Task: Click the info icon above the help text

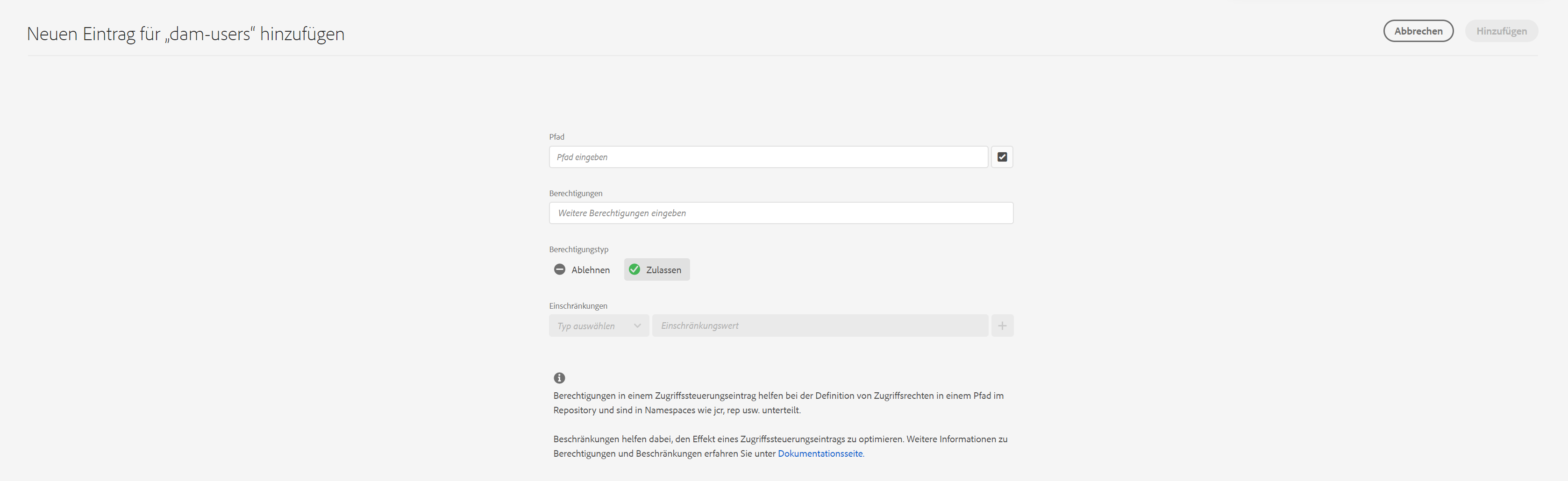Action: point(559,378)
